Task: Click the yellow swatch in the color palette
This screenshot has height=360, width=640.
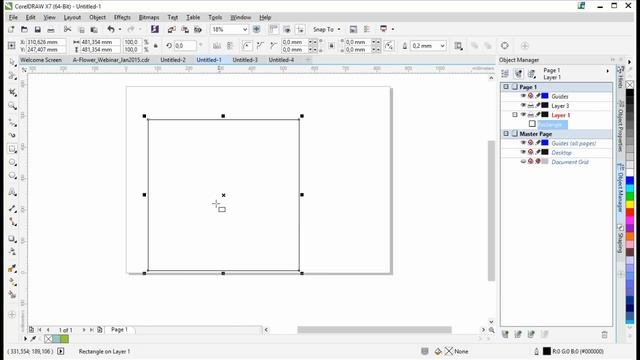Action: point(630,204)
